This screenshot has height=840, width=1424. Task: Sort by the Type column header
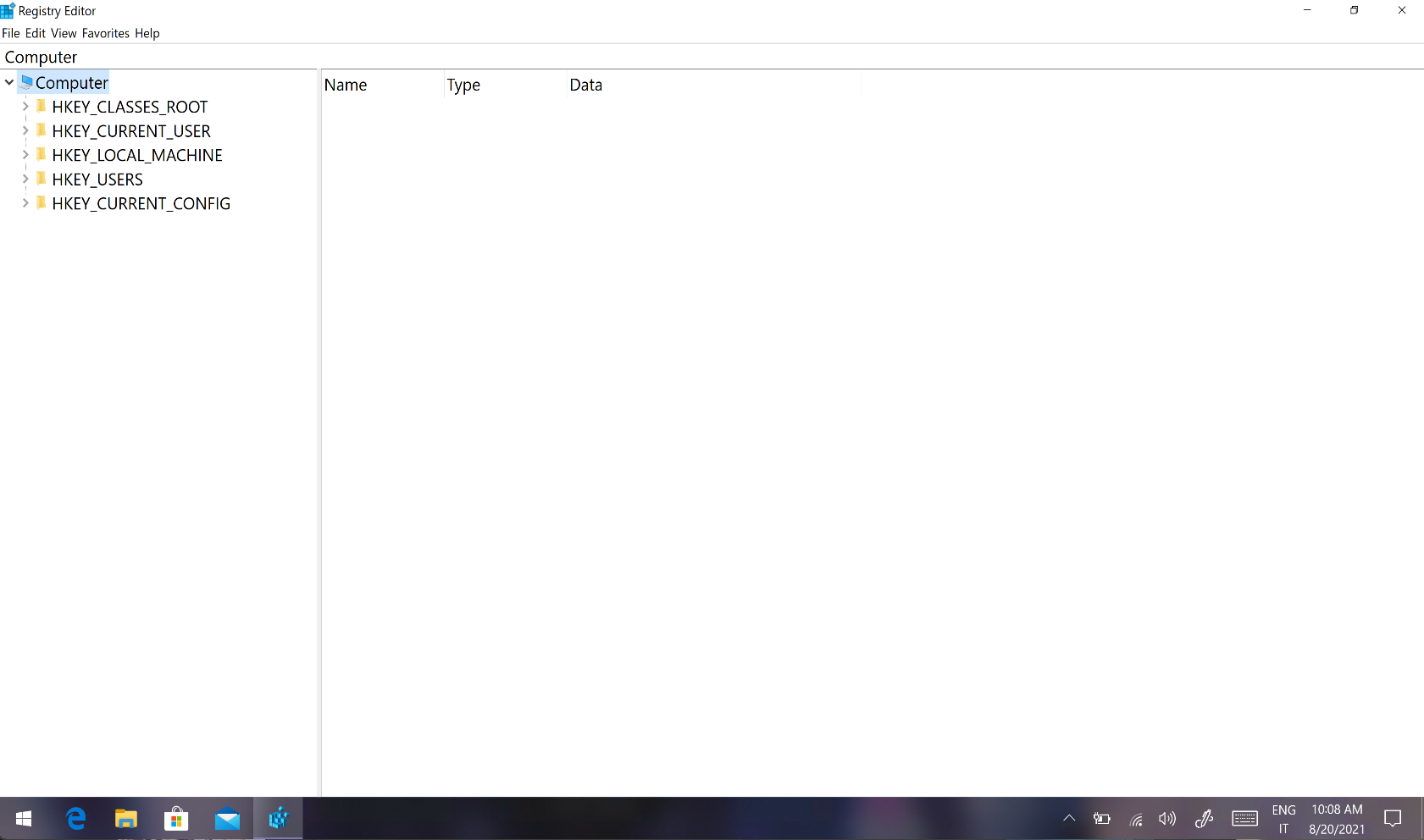(506, 85)
